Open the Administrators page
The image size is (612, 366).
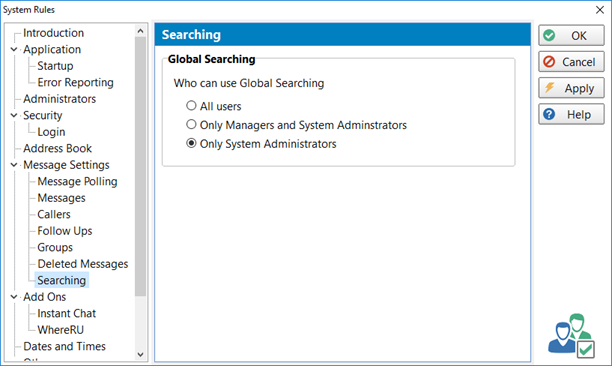coord(59,99)
